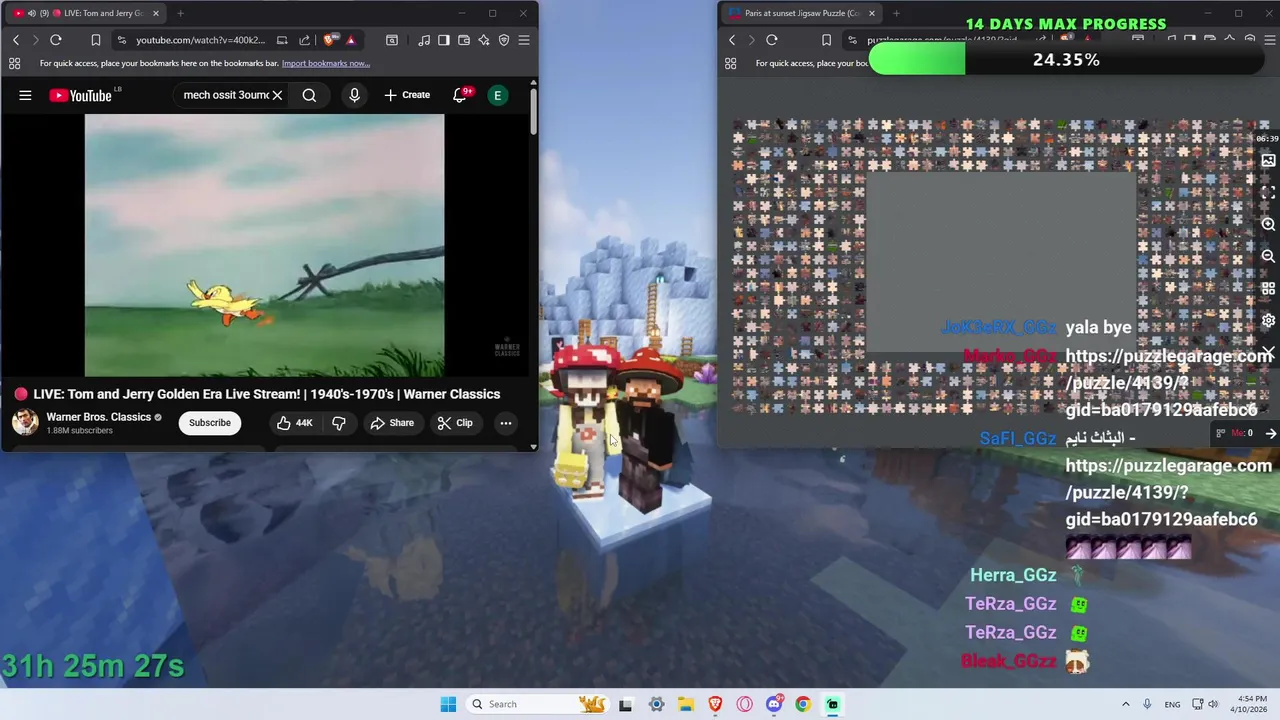The image size is (1280, 720).
Task: Bookmark the puzzle page
Action: pyautogui.click(x=826, y=40)
